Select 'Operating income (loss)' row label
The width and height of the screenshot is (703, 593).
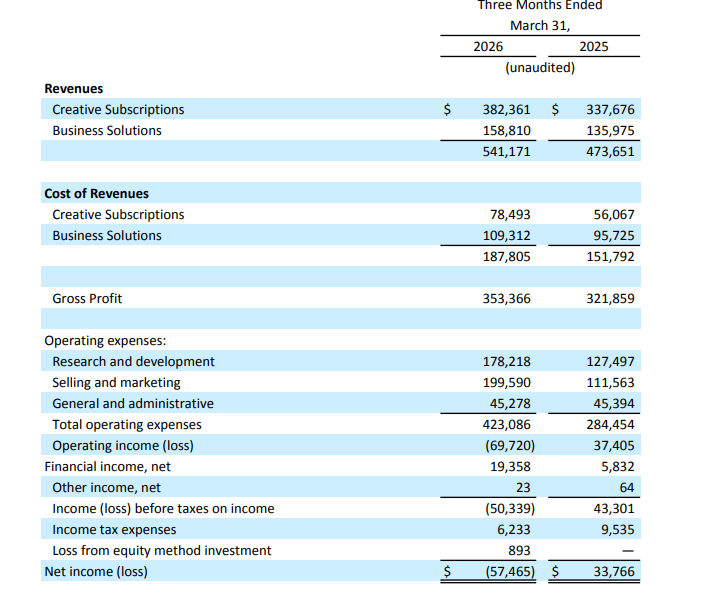point(123,446)
